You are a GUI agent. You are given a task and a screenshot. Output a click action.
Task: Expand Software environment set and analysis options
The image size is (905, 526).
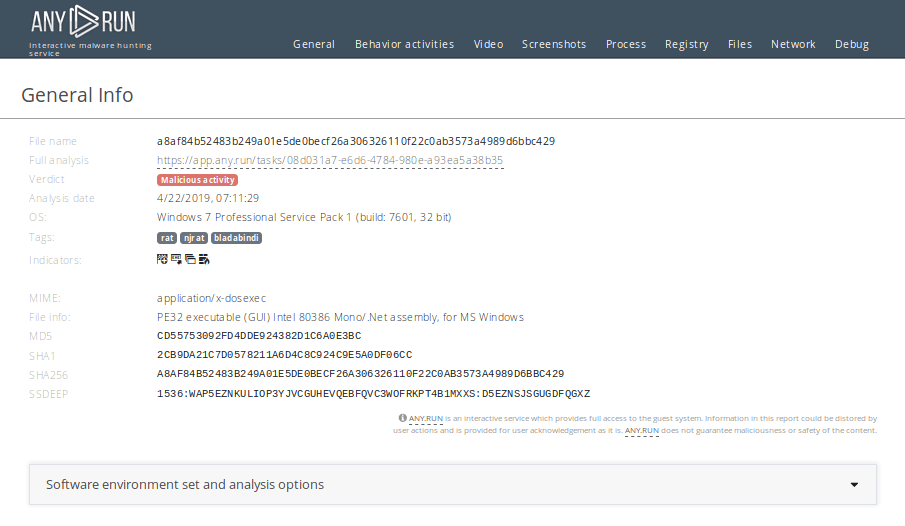[185, 484]
